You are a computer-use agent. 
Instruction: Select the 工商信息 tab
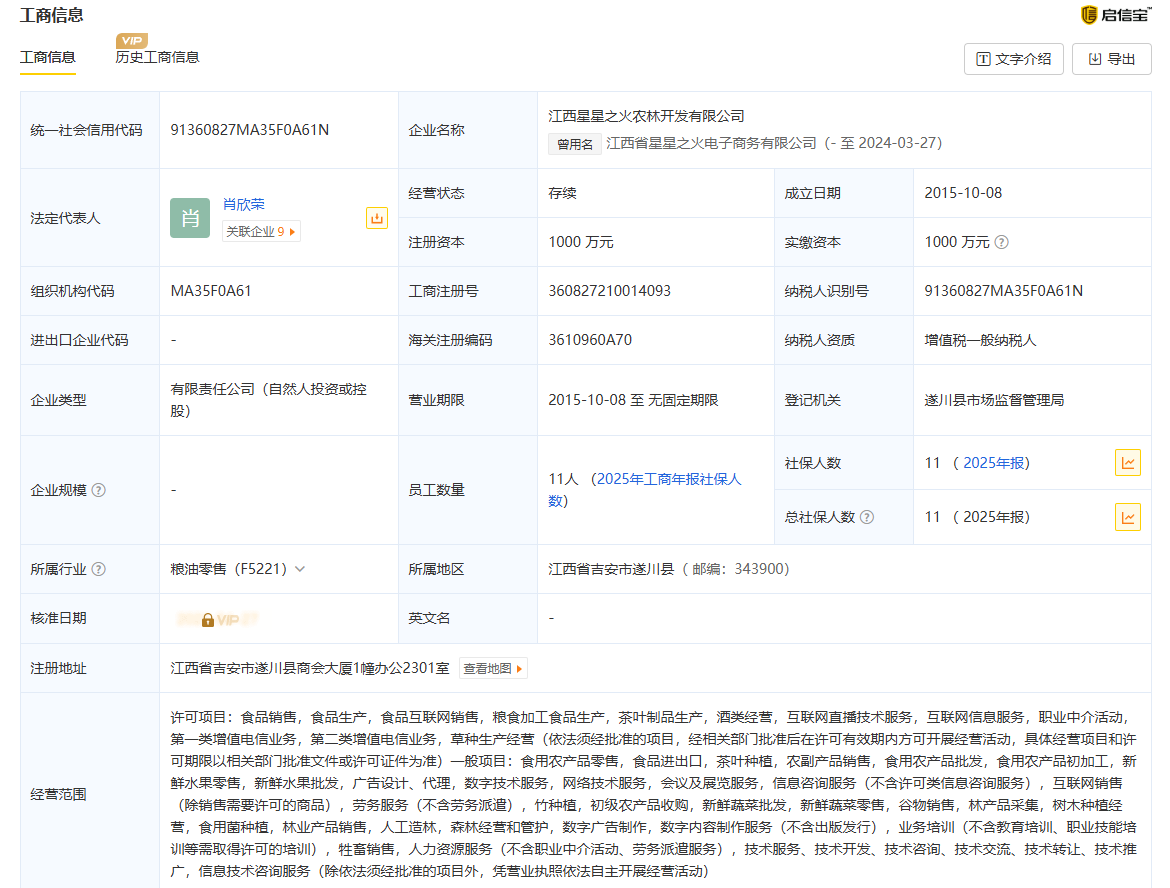point(48,57)
